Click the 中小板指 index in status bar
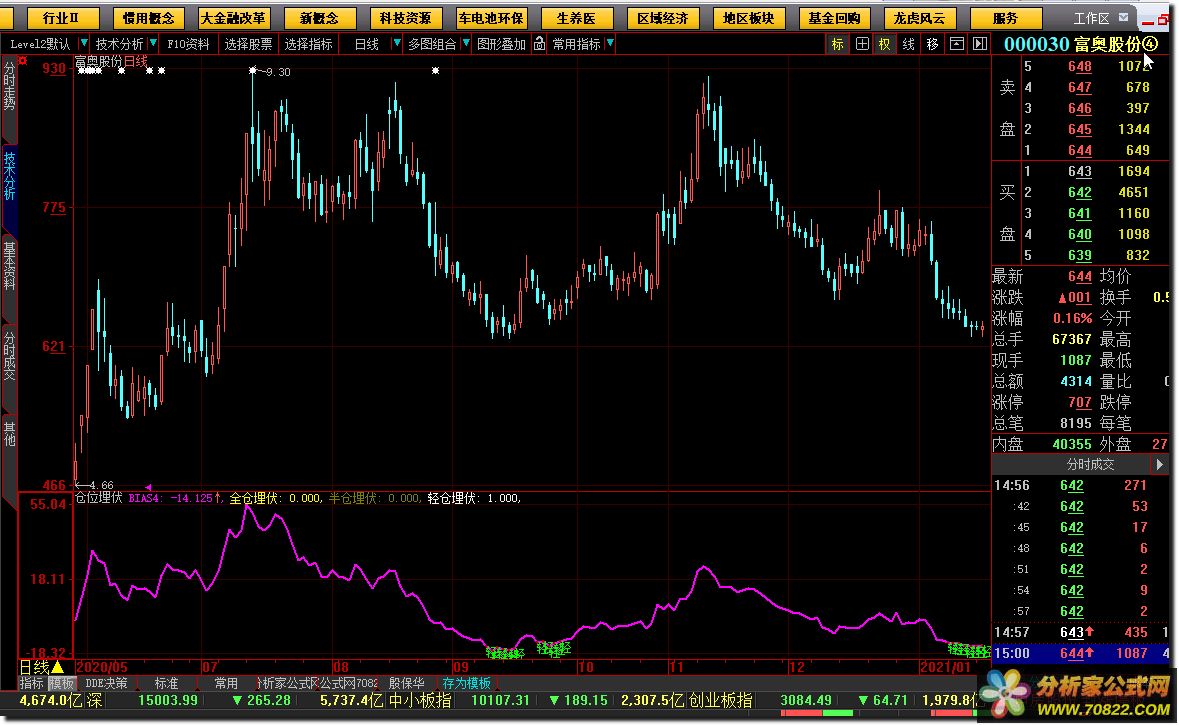This screenshot has height=725, width=1179. [x=420, y=700]
